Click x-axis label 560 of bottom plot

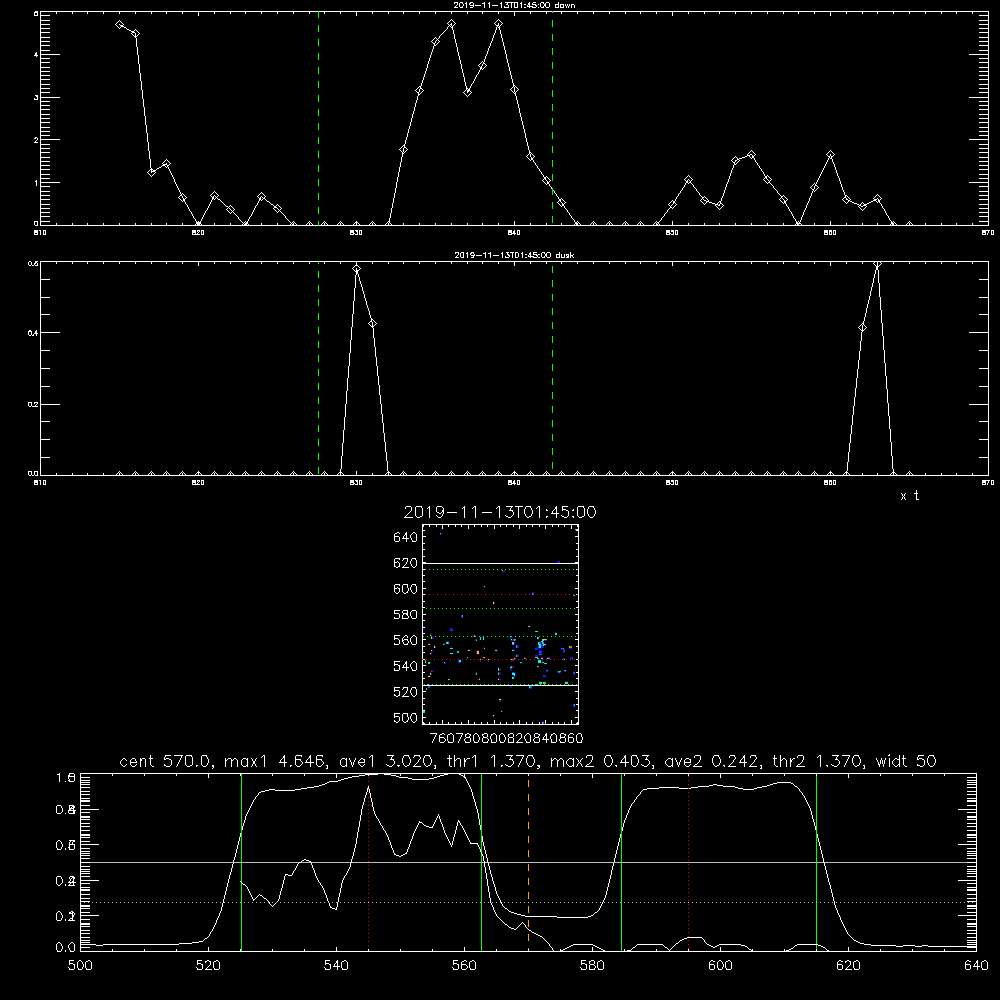(x=464, y=966)
